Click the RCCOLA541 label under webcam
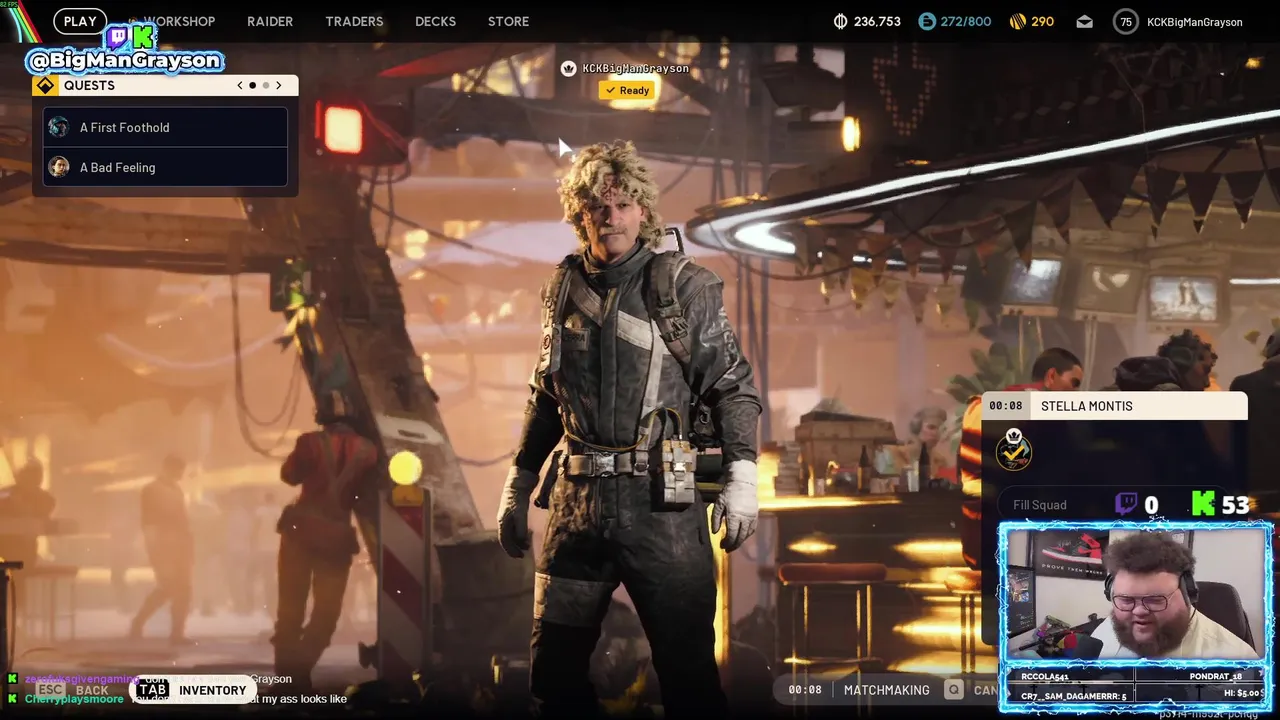 [x=1045, y=677]
